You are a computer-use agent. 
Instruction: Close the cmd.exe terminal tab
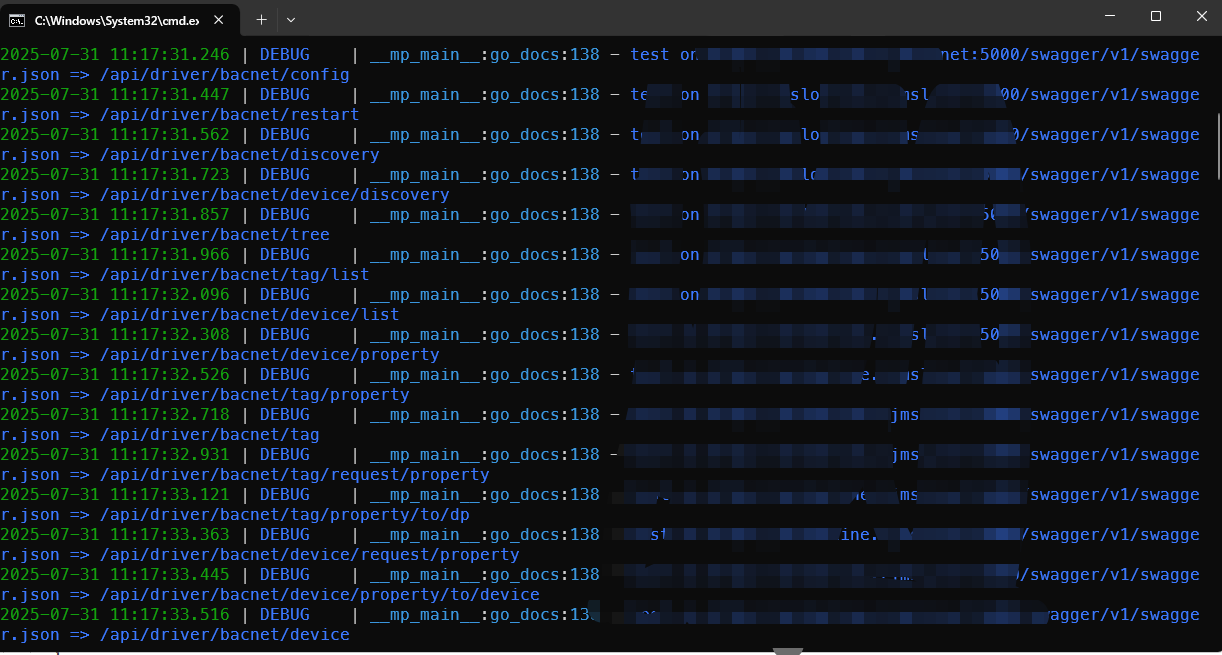(x=219, y=19)
